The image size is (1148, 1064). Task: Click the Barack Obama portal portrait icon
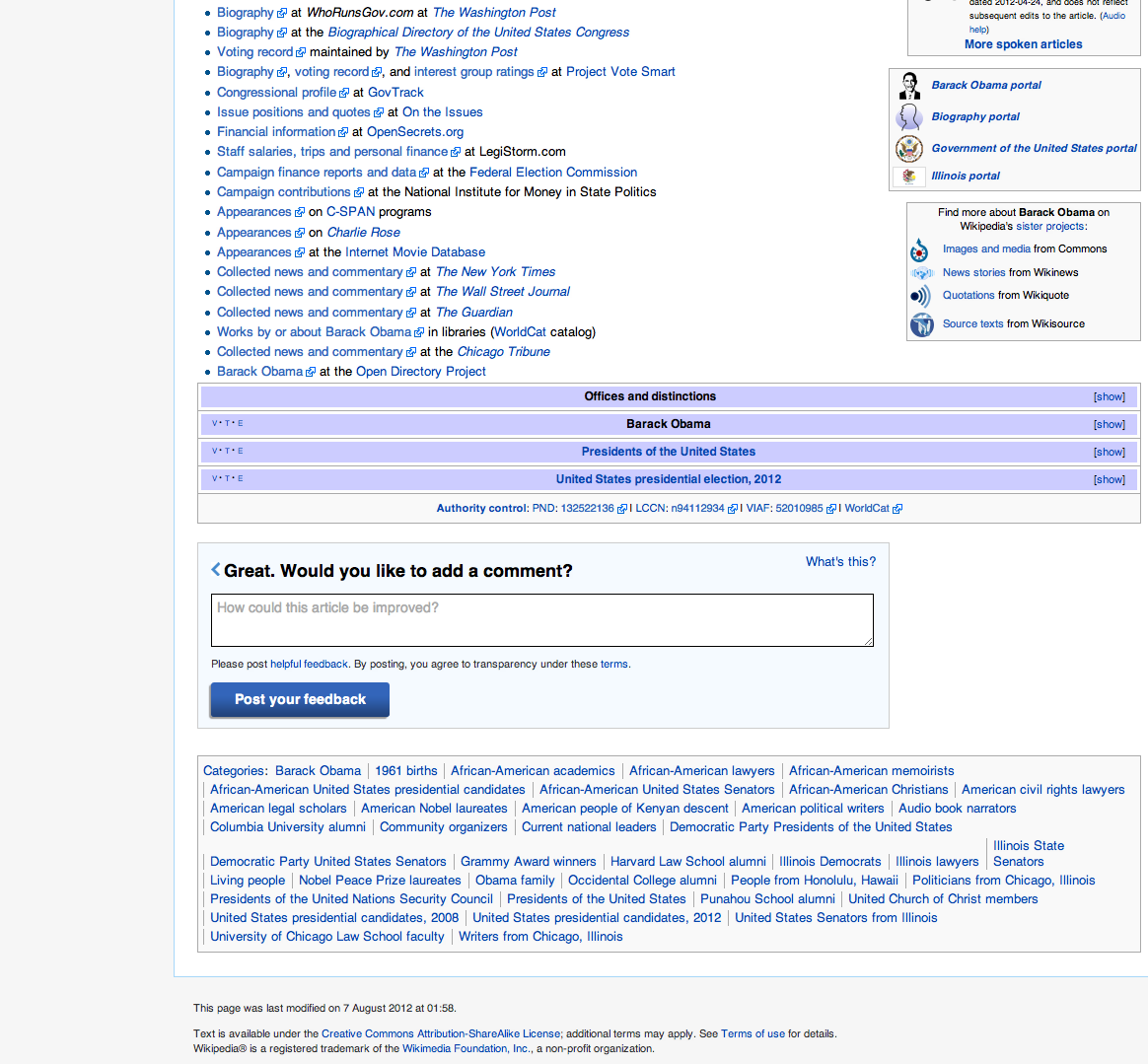(910, 86)
